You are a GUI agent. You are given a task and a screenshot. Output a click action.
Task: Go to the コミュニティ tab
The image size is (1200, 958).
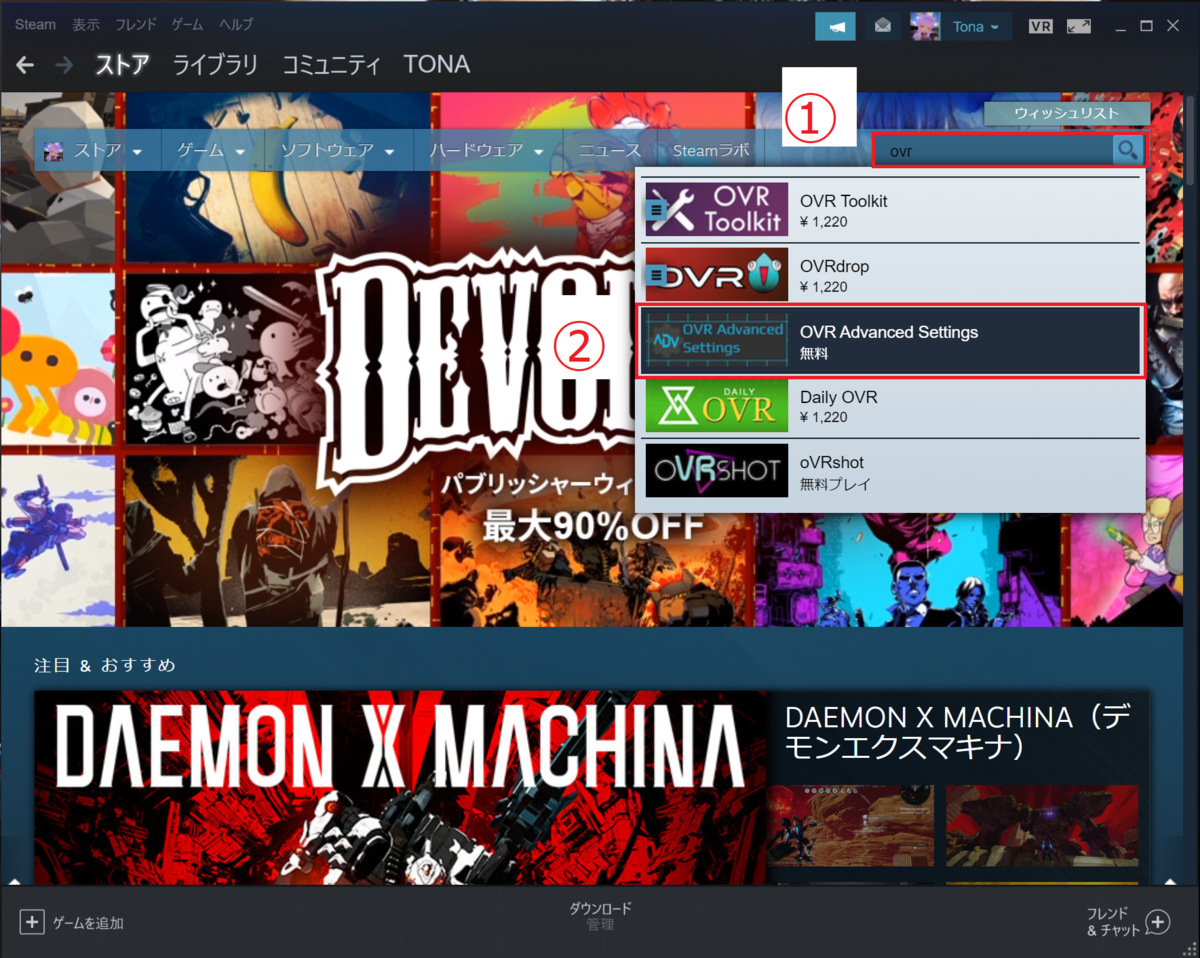click(331, 65)
